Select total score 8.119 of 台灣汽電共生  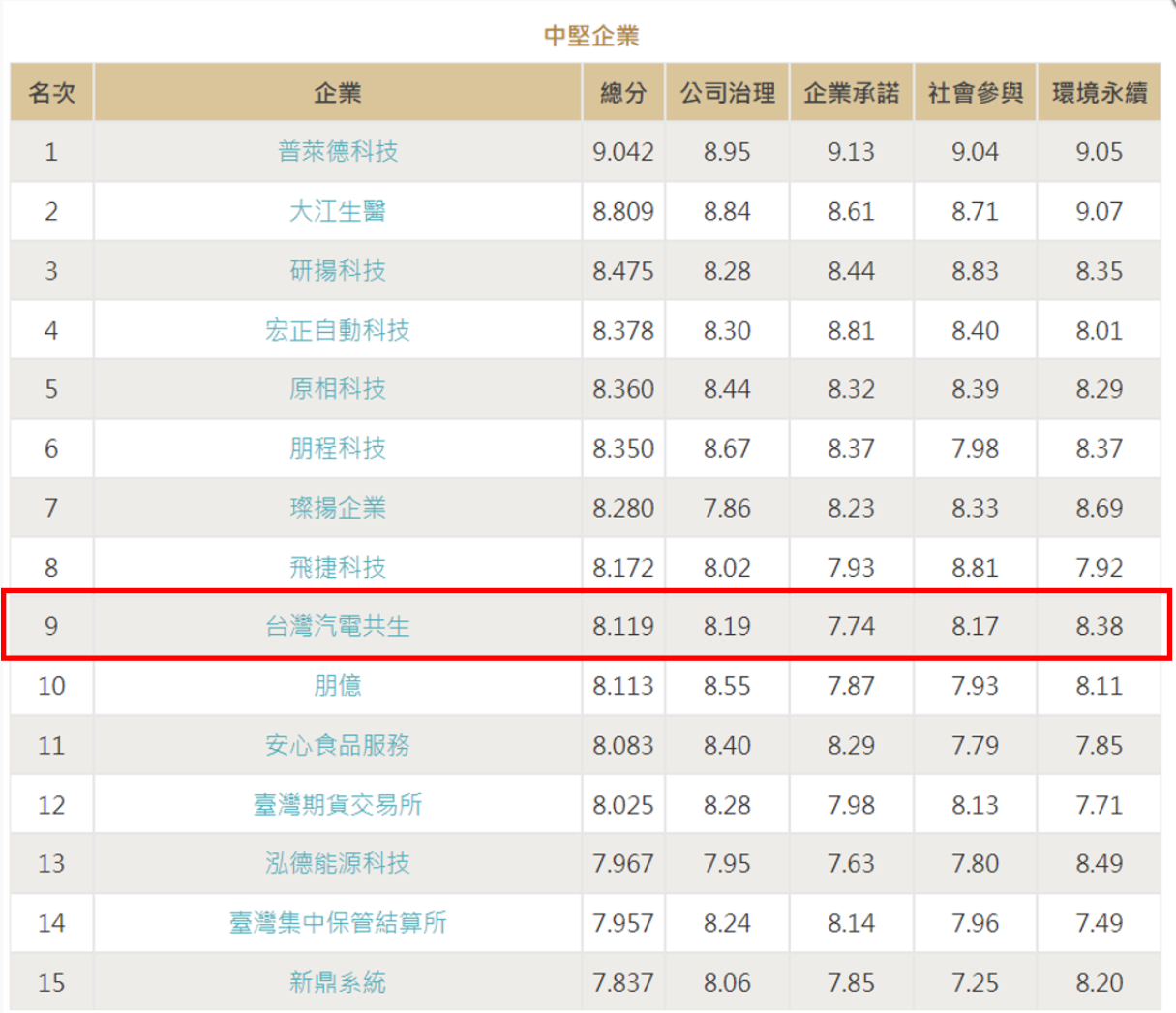(623, 626)
